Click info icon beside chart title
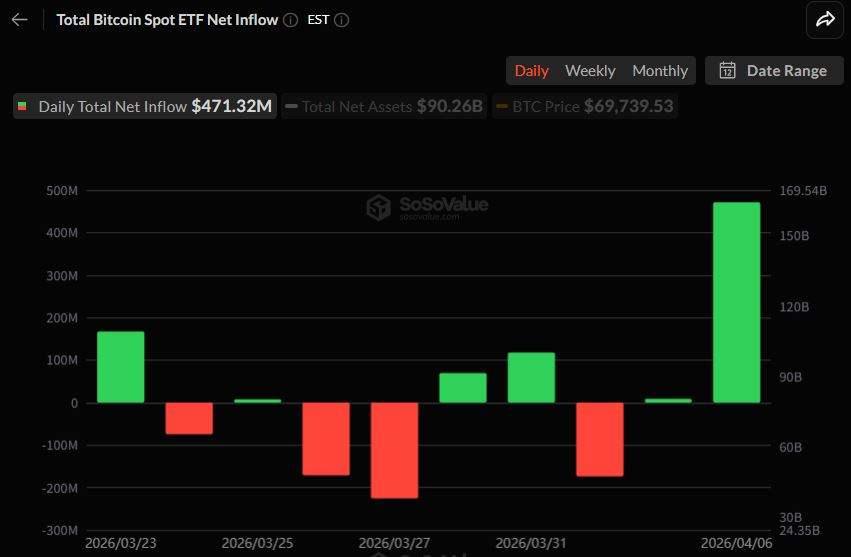The height and width of the screenshot is (557, 851). pos(290,20)
